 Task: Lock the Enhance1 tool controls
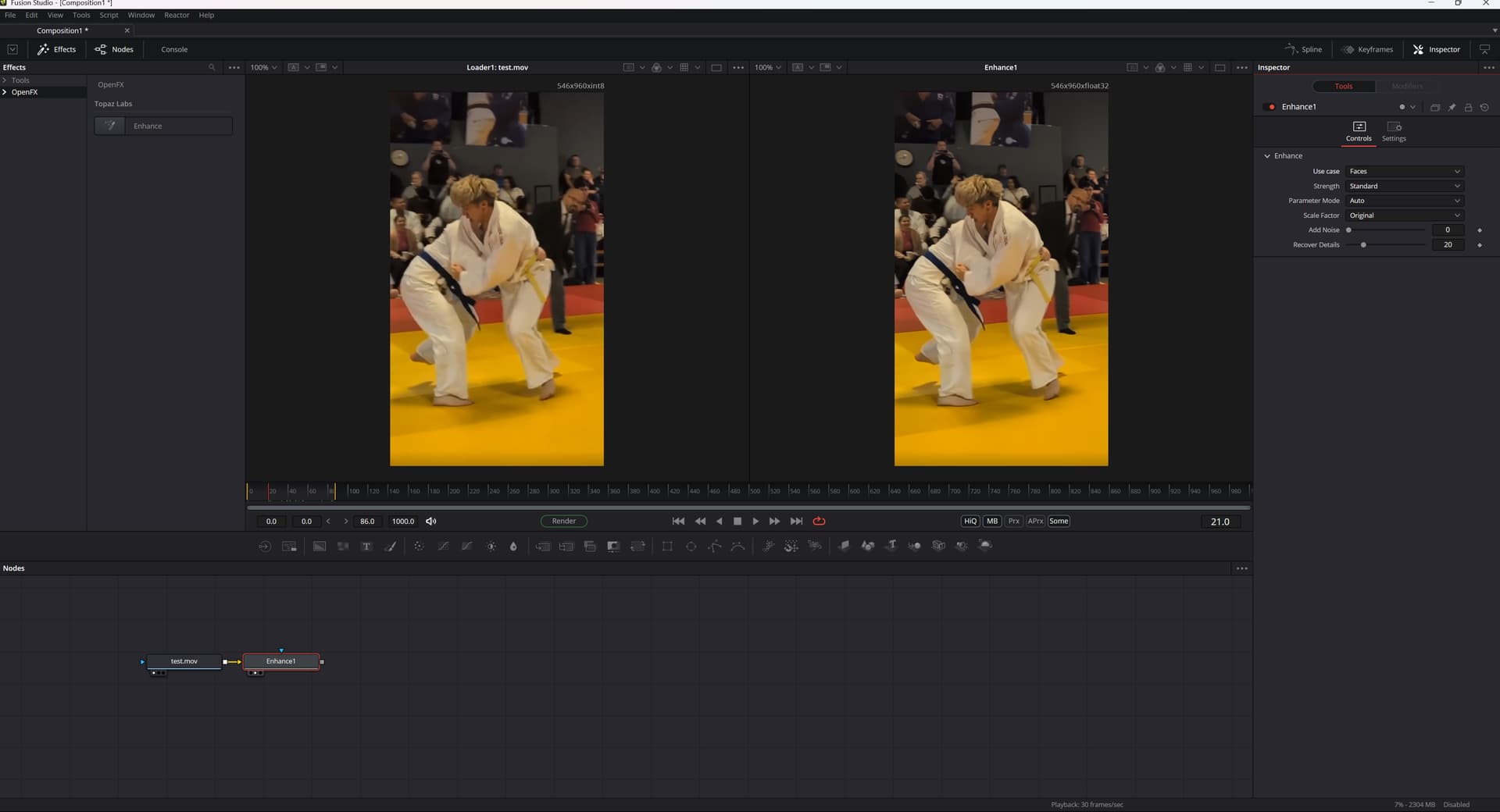coord(1468,108)
